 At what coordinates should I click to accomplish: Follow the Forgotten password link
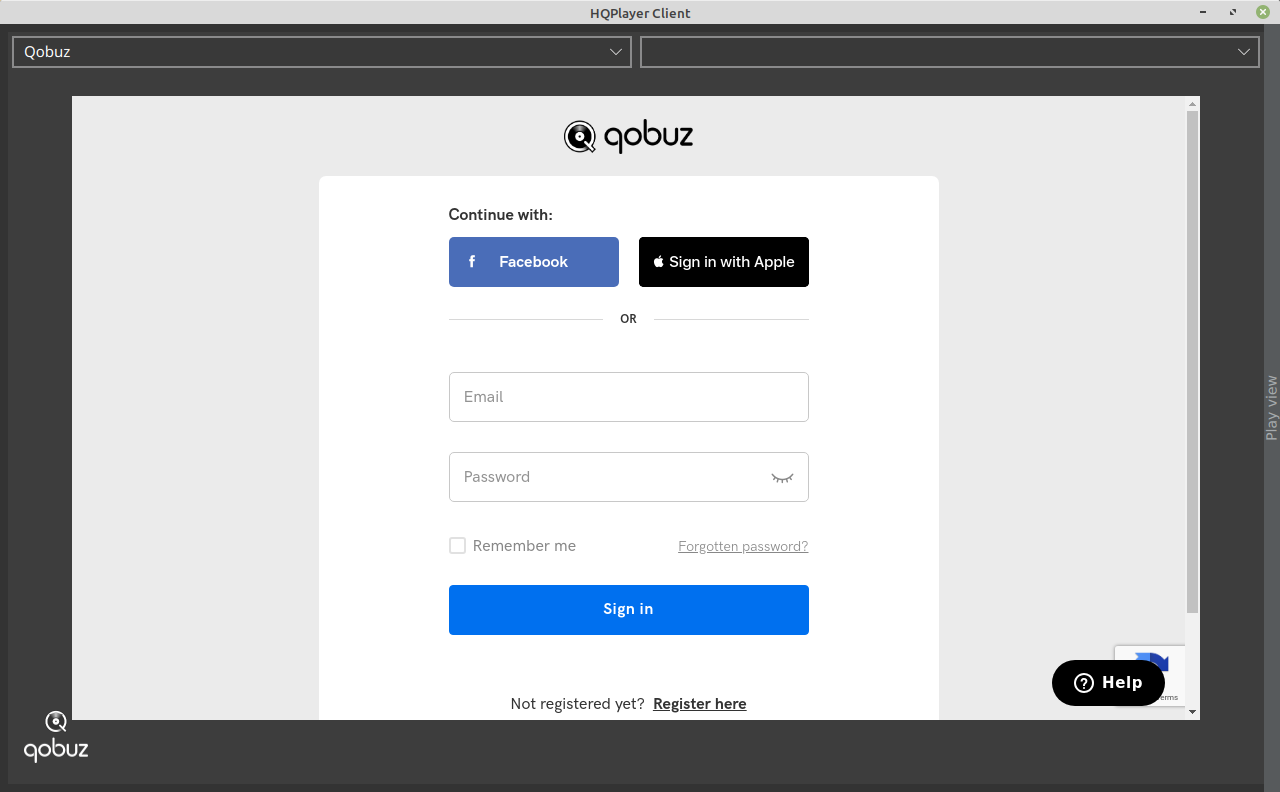click(x=743, y=547)
